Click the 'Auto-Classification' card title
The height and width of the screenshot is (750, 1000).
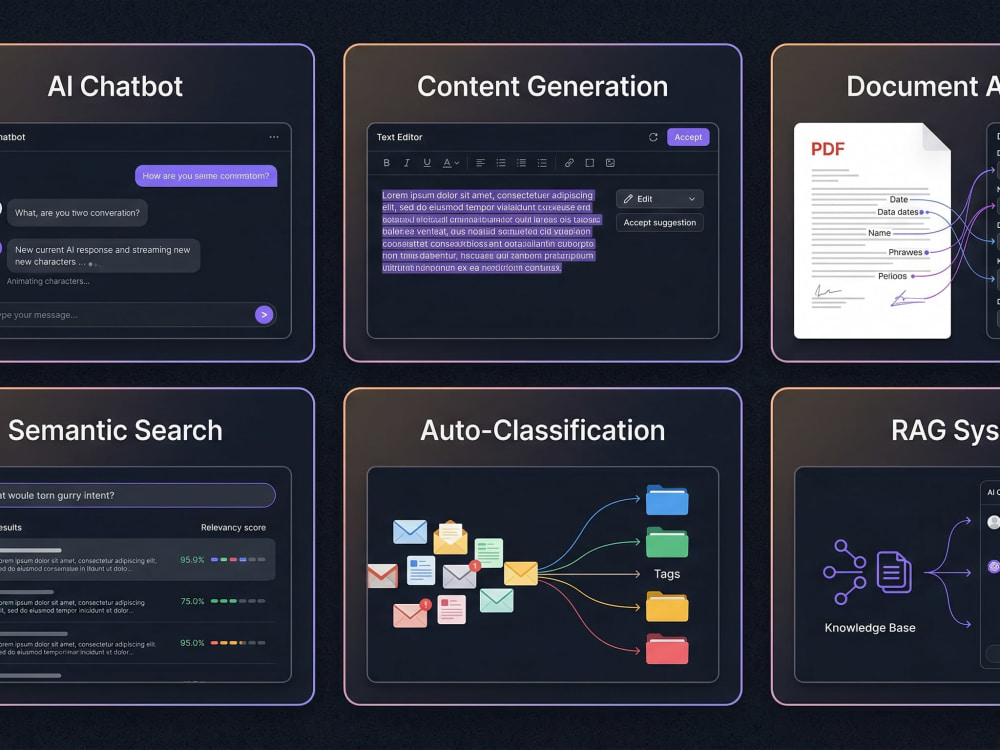(x=543, y=430)
